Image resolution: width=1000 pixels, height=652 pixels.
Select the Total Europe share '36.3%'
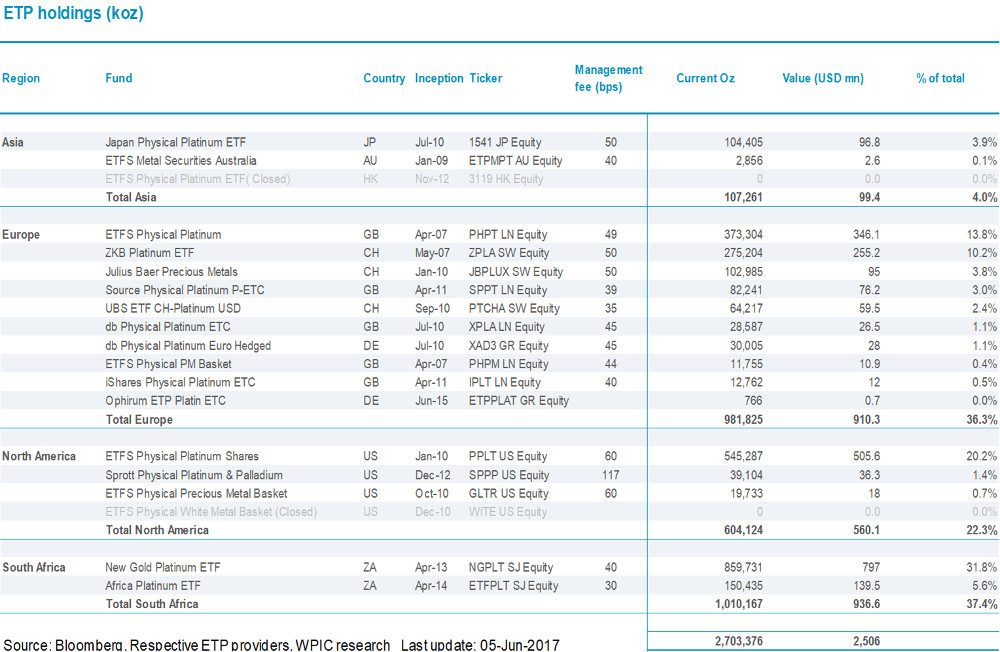click(x=982, y=420)
